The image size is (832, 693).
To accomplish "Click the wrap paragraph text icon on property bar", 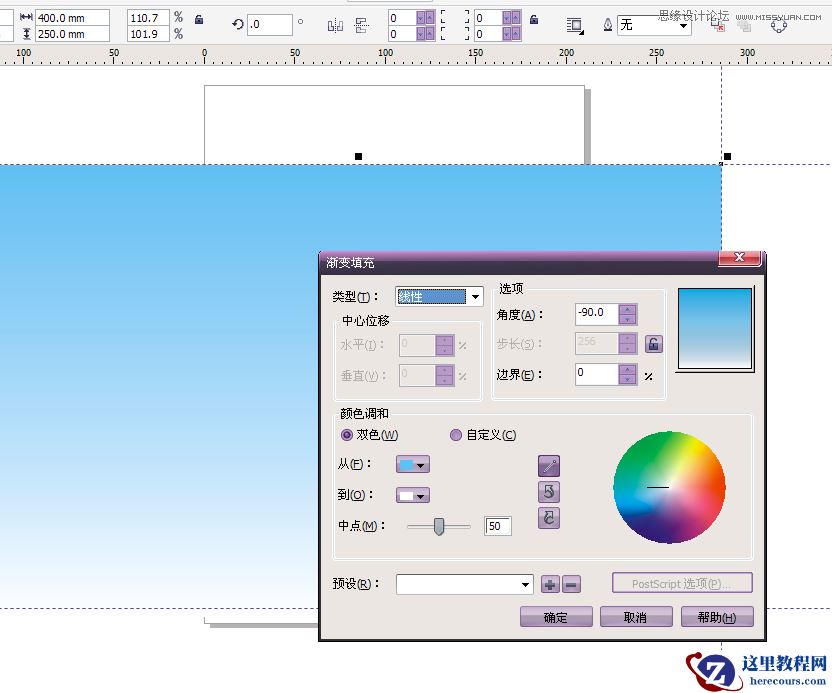I will (x=575, y=24).
